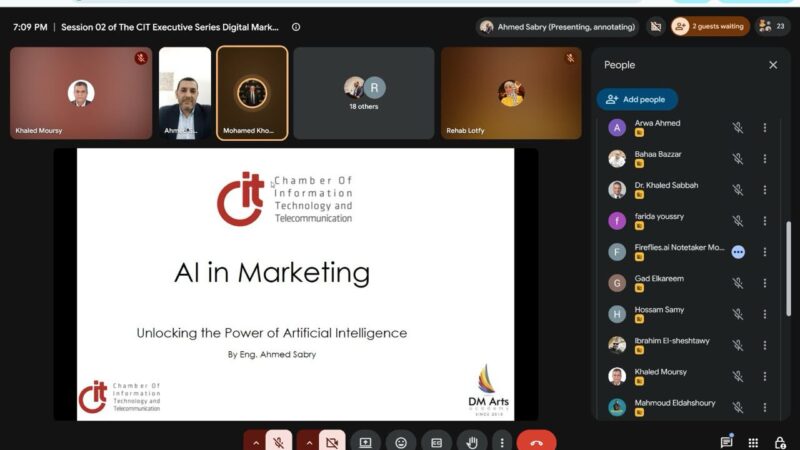Viewport: 800px width, 450px height.
Task: Open more options for Khaled Moursy
Action: click(x=765, y=377)
